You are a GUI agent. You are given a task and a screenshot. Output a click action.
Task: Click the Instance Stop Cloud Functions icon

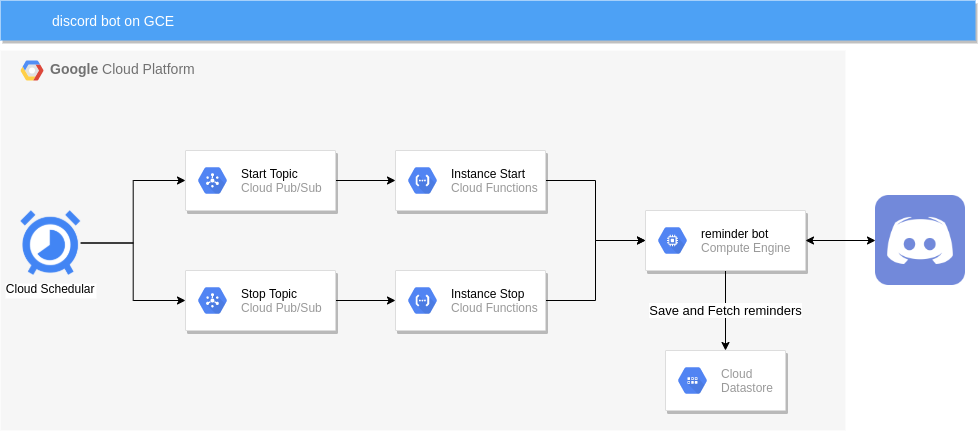(422, 301)
